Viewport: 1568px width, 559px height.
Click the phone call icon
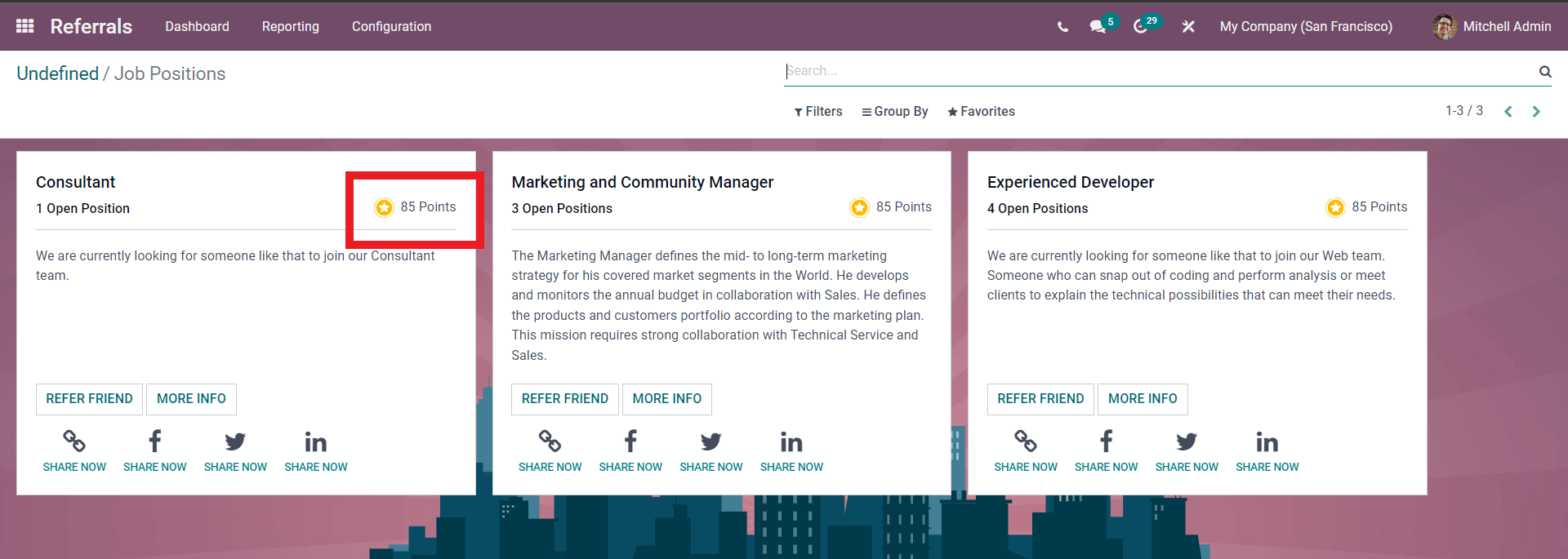(x=1062, y=26)
